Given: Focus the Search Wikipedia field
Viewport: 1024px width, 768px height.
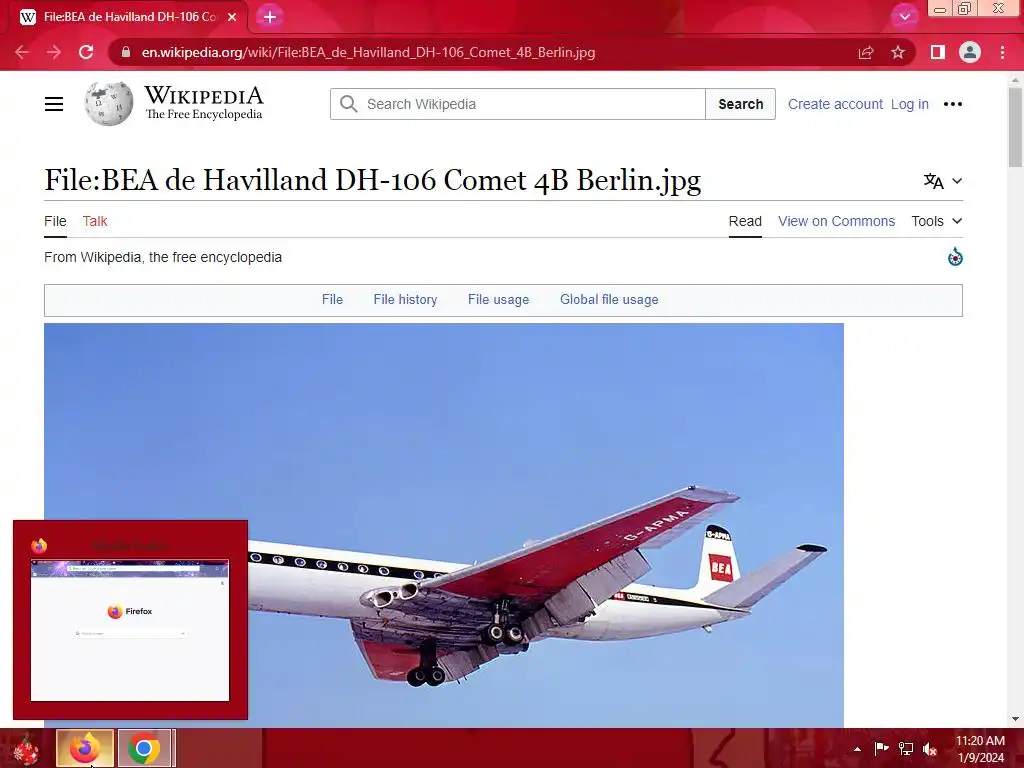Looking at the screenshot, I should 517,104.
